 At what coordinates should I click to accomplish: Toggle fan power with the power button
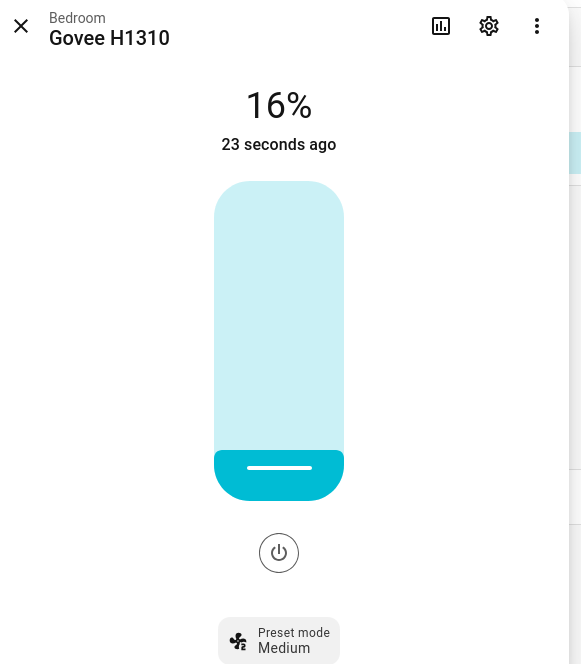[279, 553]
